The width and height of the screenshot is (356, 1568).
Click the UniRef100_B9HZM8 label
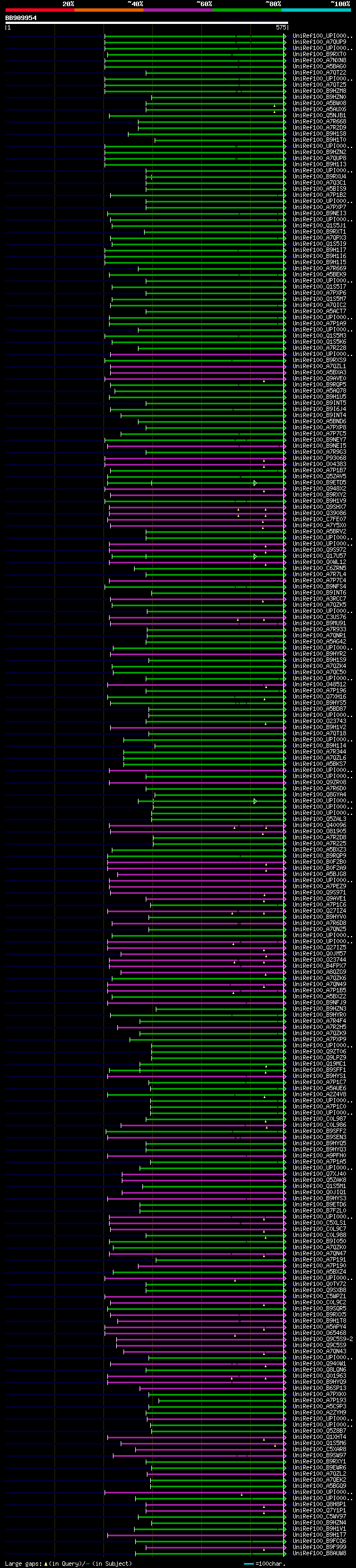pos(319,91)
